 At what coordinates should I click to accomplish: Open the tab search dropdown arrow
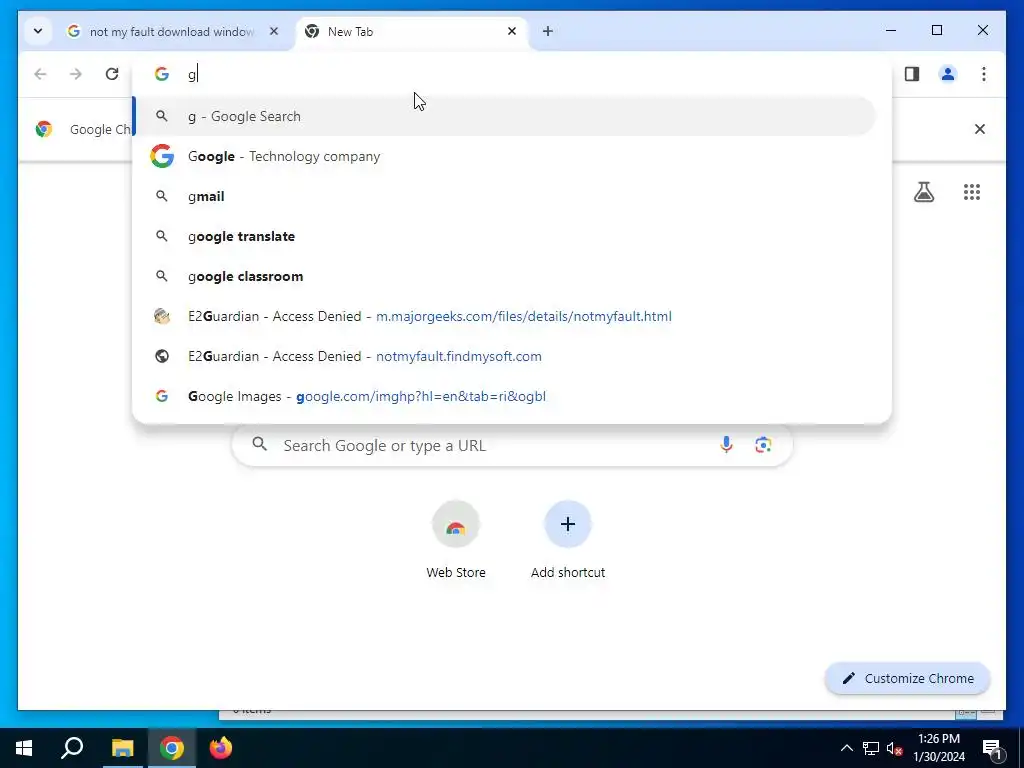38,31
